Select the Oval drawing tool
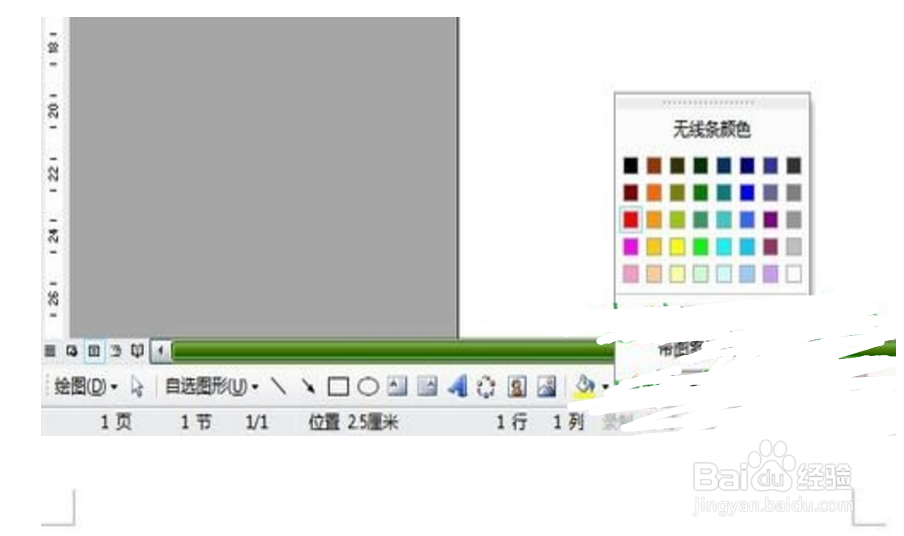This screenshot has width=904, height=536. pyautogui.click(x=368, y=386)
